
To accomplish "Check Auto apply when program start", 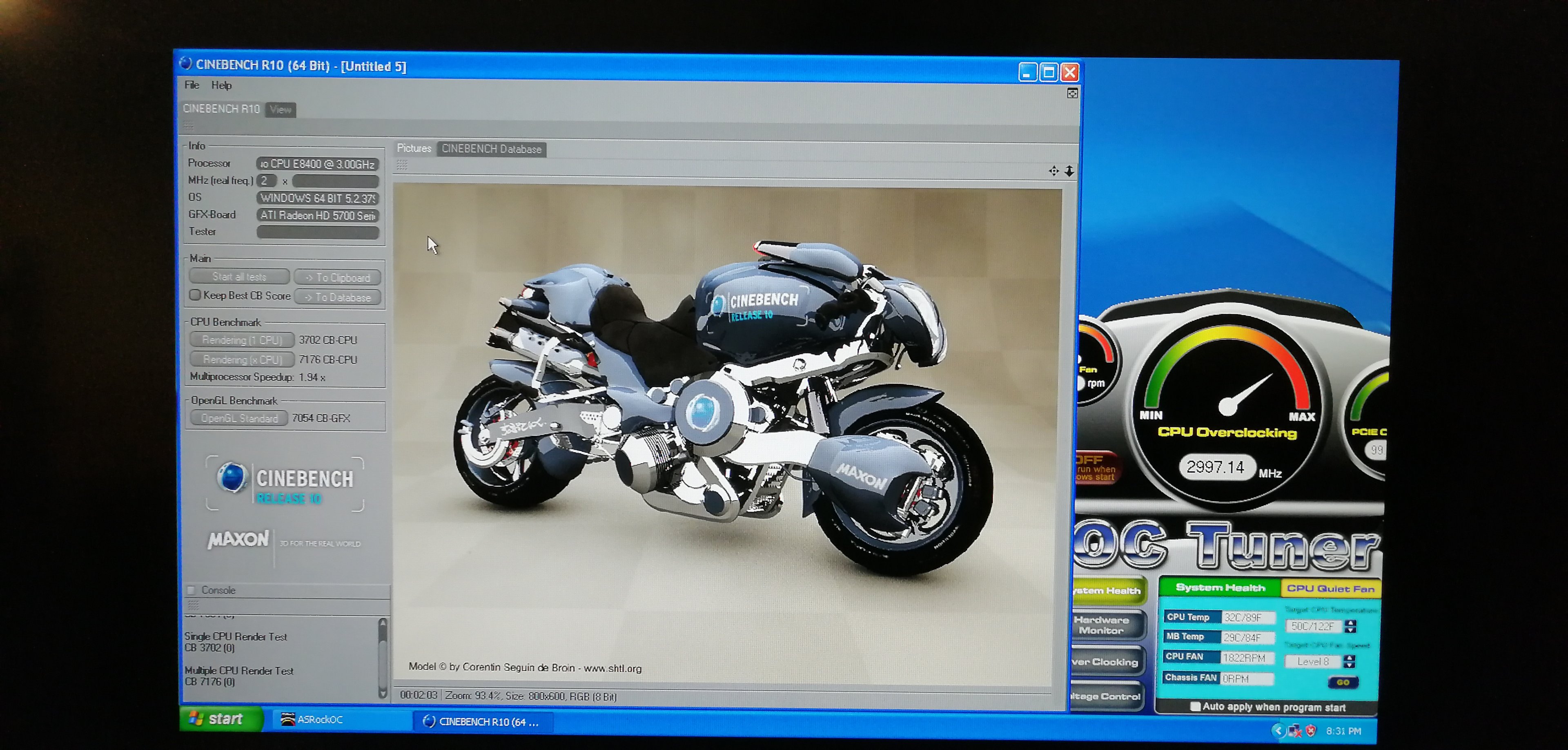I will pyautogui.click(x=1195, y=707).
